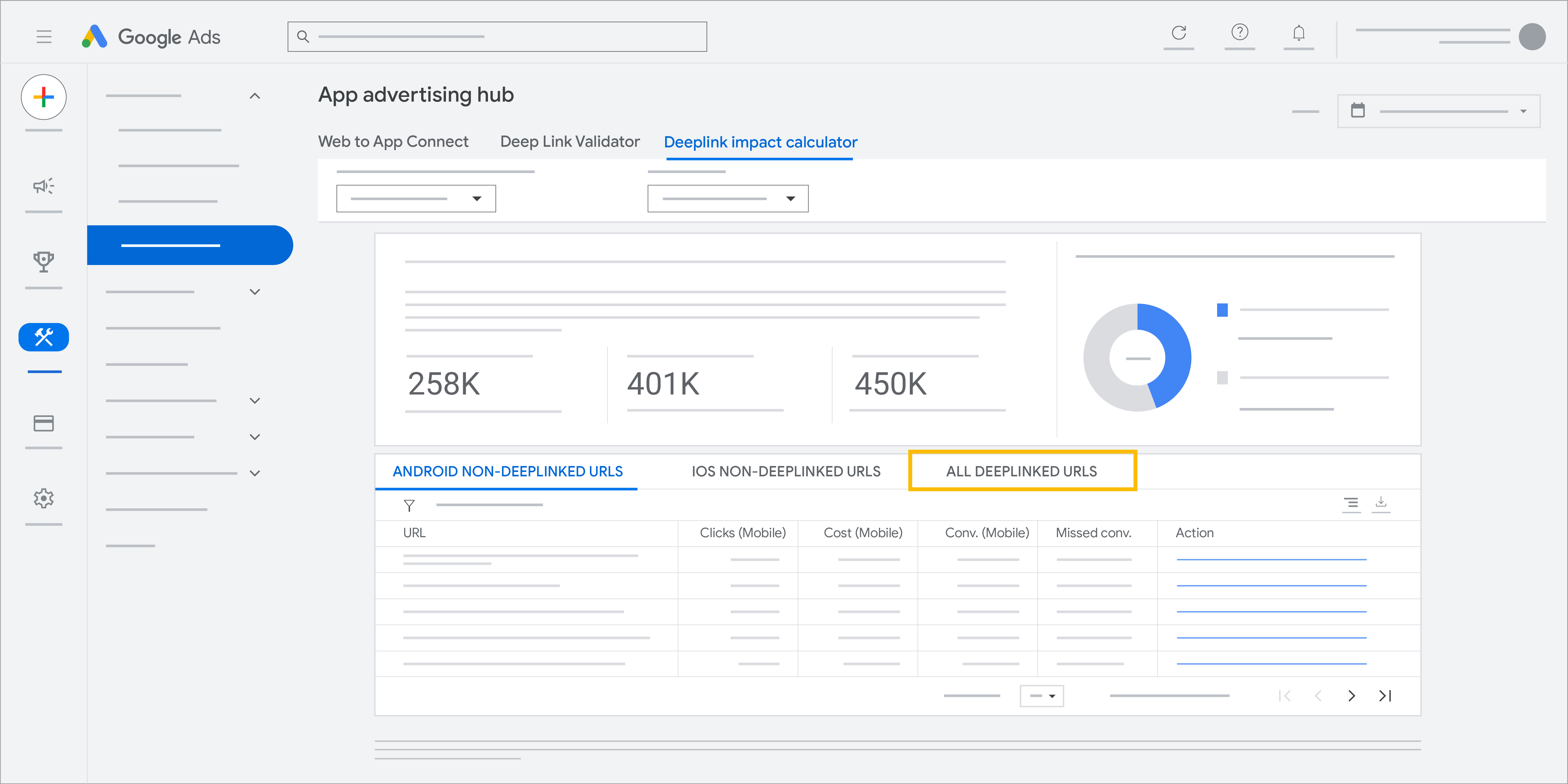1568x784 pixels.
Task: Expand the section below the highlighted menu item
Action: (255, 292)
